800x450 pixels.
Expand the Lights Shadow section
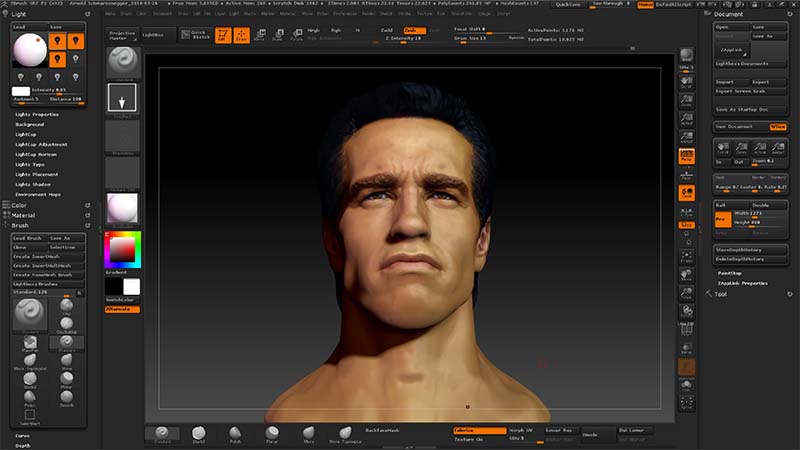click(x=33, y=184)
